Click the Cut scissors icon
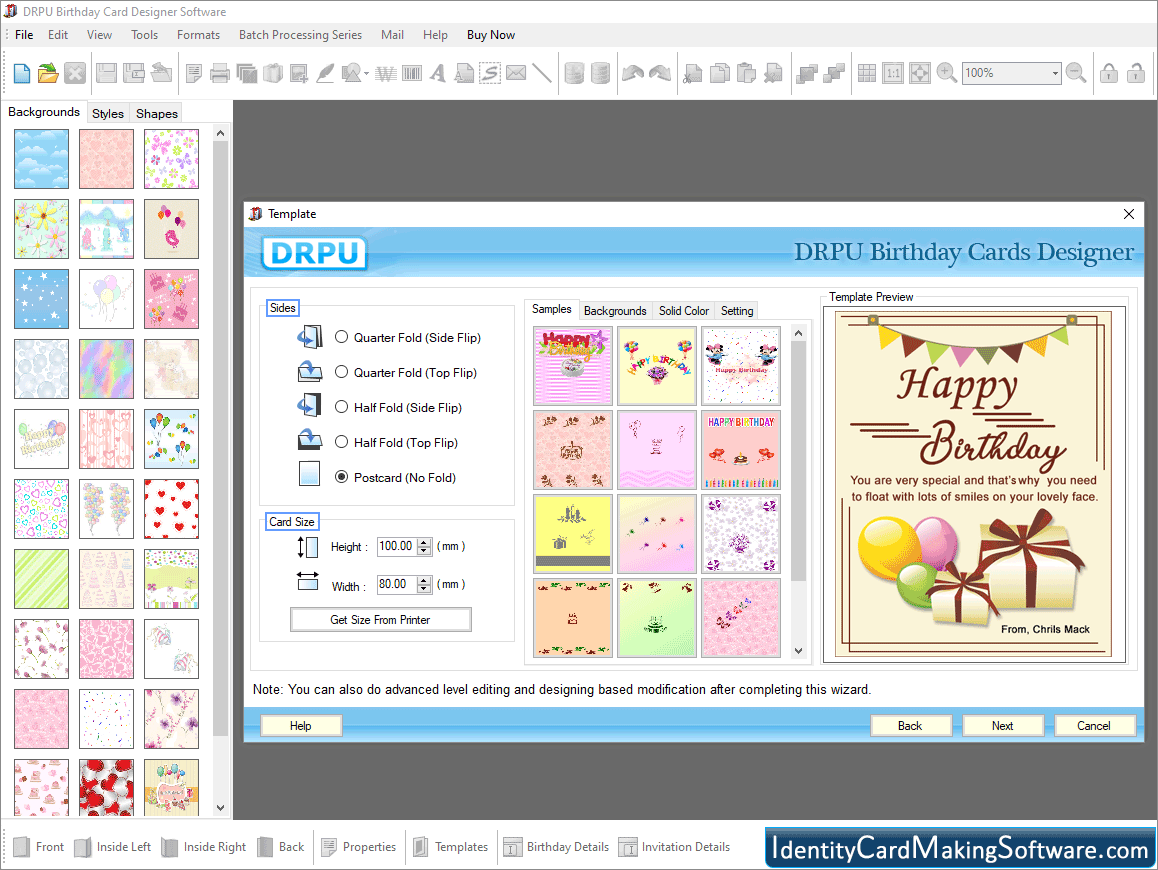The height and width of the screenshot is (870, 1158). coord(693,73)
